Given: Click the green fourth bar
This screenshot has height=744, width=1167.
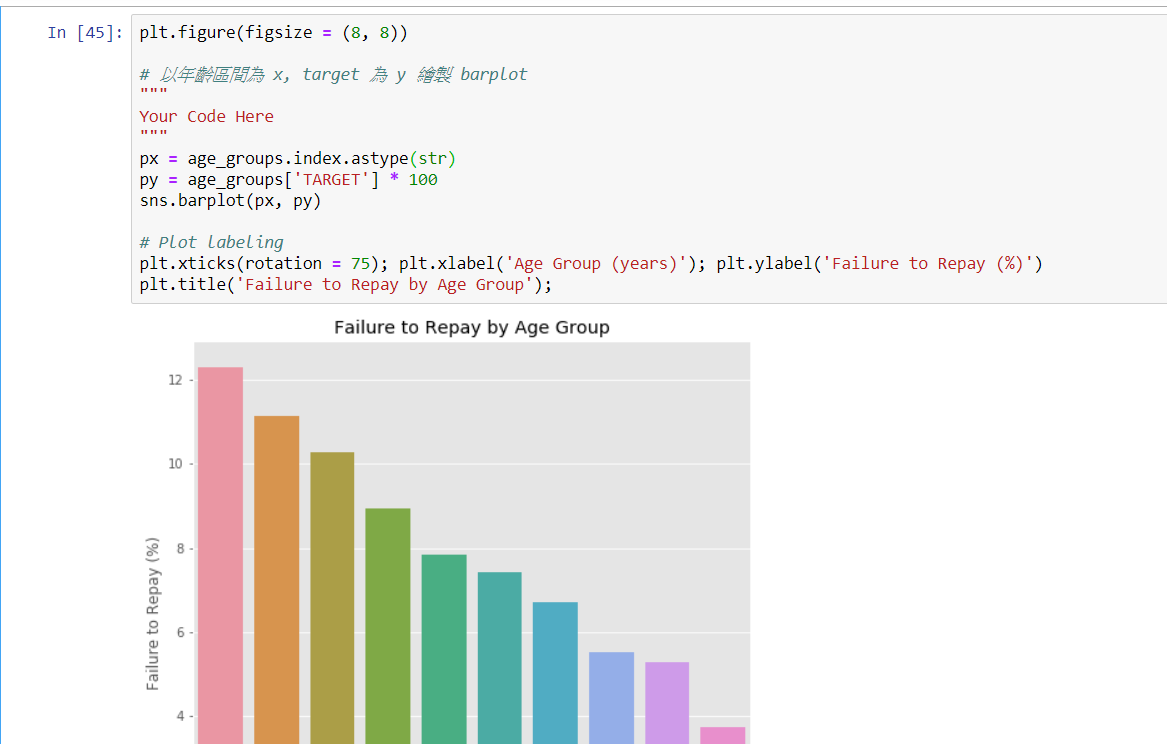Looking at the screenshot, I should 387,625.
